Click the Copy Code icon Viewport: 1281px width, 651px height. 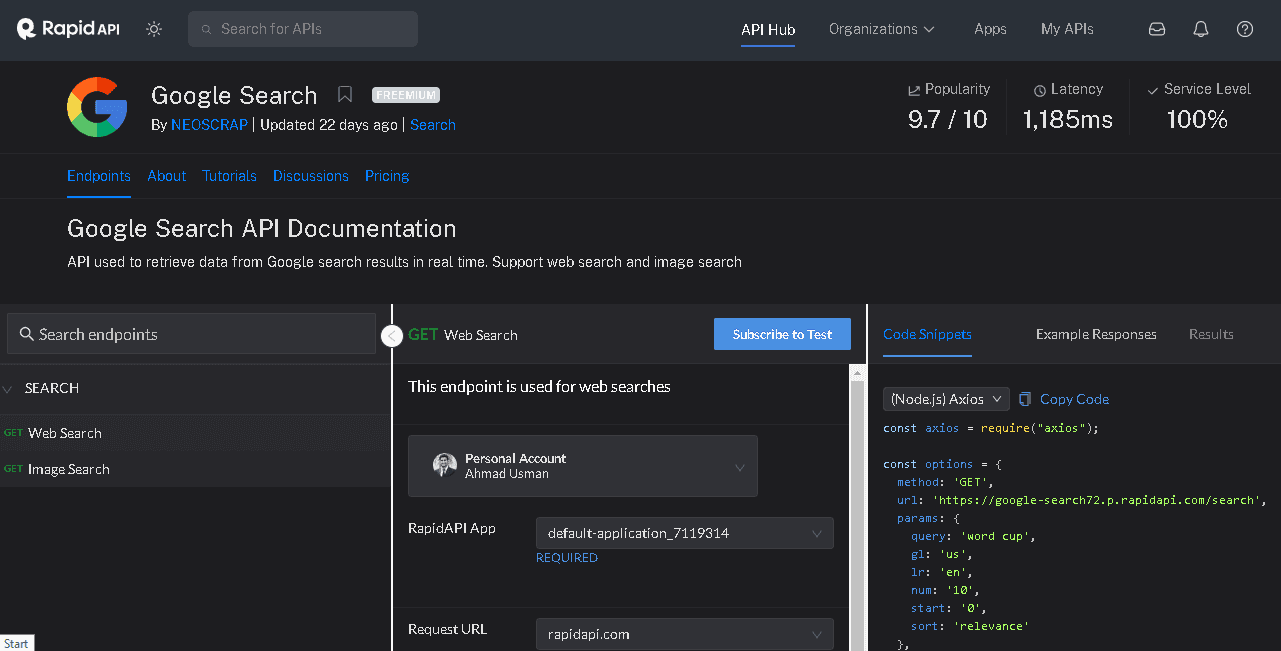[x=1025, y=399]
